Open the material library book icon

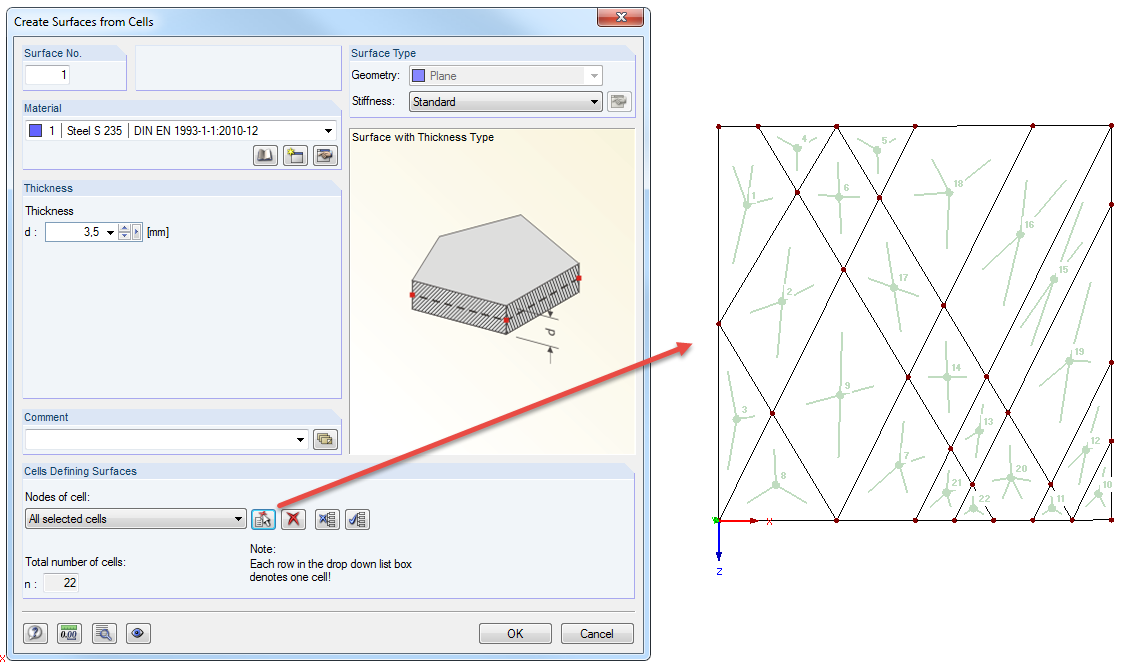265,156
